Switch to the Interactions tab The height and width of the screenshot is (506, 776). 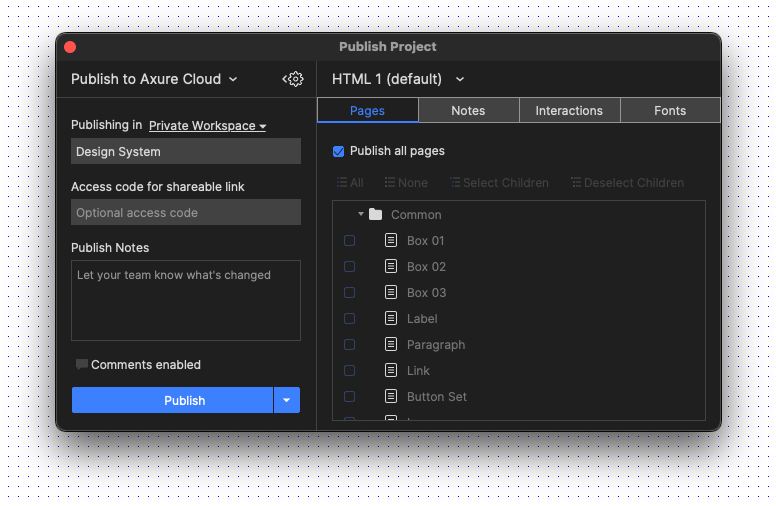click(x=569, y=110)
